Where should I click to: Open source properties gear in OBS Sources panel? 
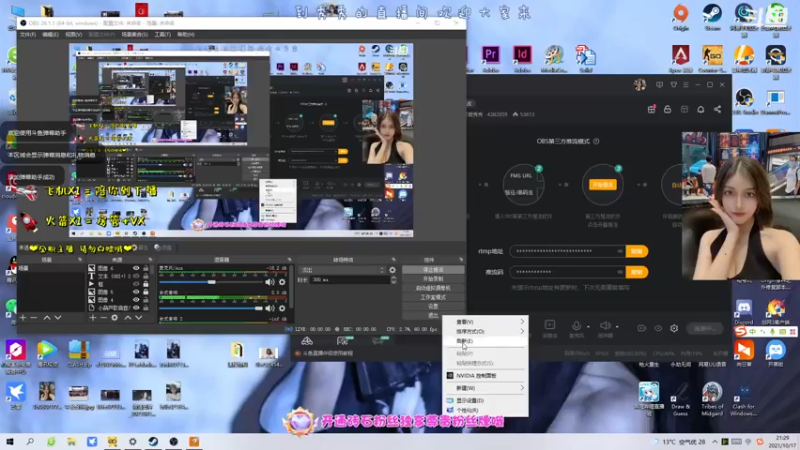[115, 317]
